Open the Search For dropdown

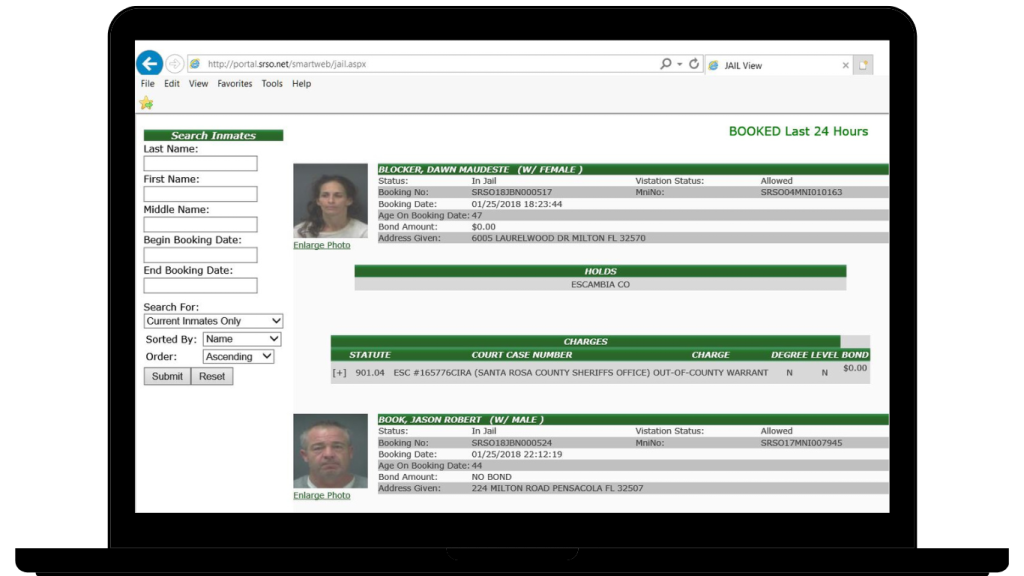[x=213, y=320]
